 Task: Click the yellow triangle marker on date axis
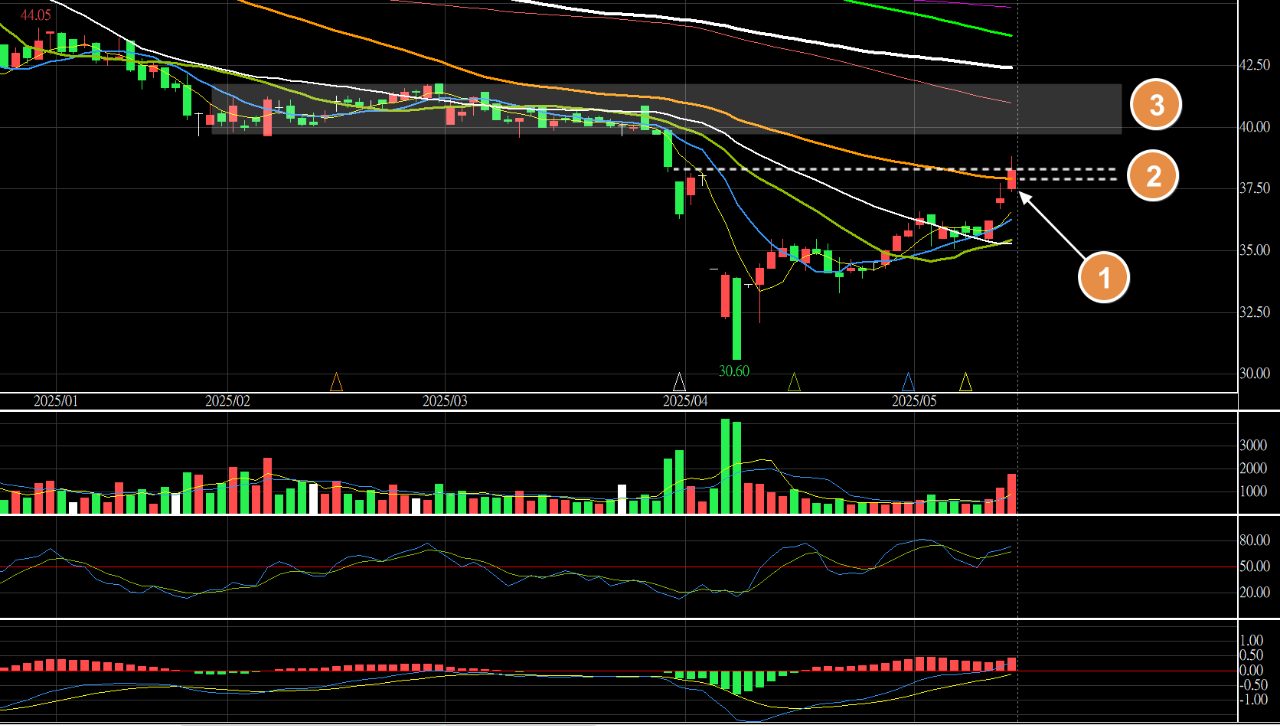[966, 381]
